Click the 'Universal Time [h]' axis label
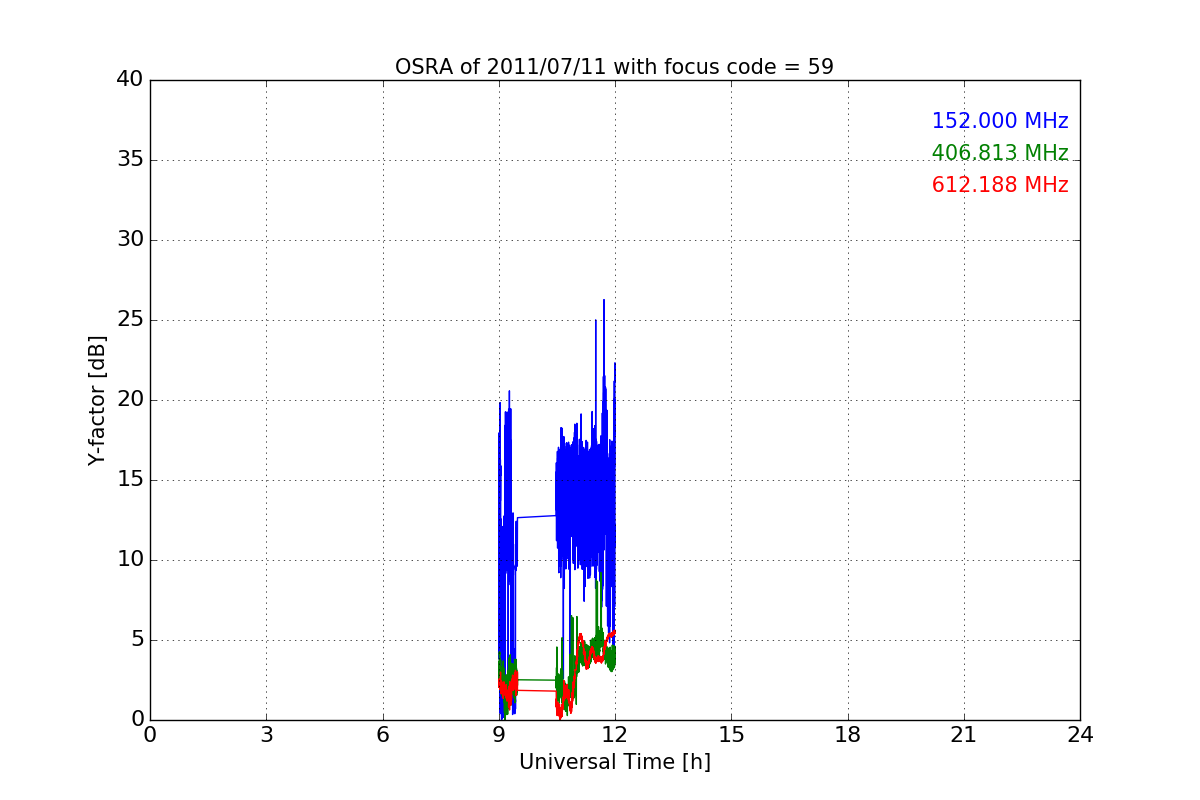The width and height of the screenshot is (1200, 800). (614, 762)
